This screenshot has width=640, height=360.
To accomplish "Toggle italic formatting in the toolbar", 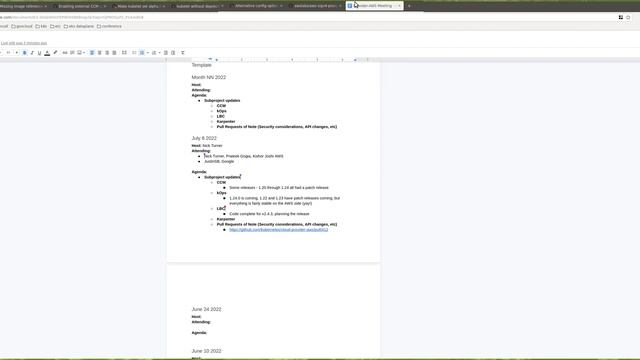I will tap(32, 53).
